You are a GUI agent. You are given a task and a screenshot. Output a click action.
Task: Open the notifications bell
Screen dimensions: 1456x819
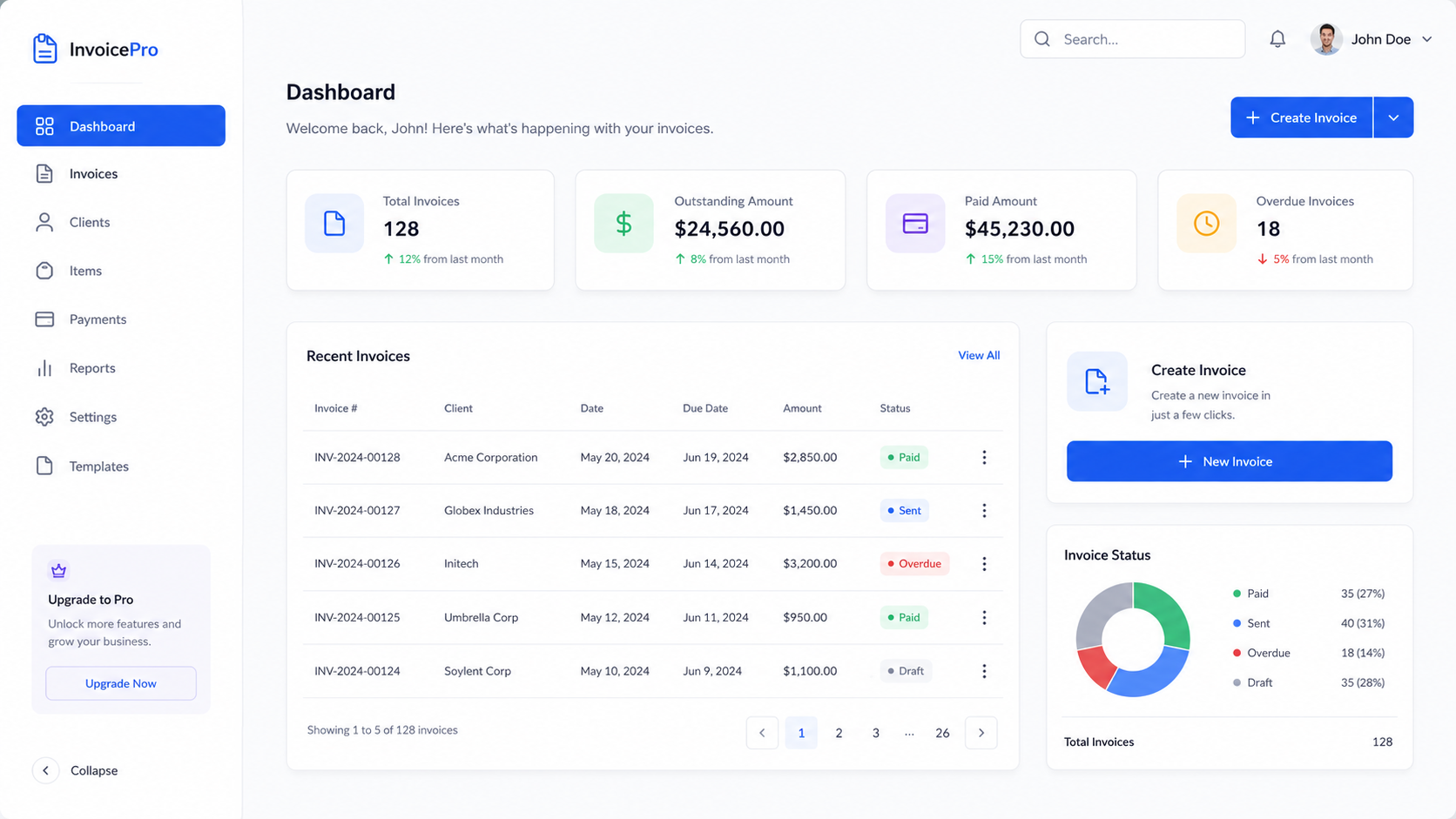pyautogui.click(x=1277, y=39)
